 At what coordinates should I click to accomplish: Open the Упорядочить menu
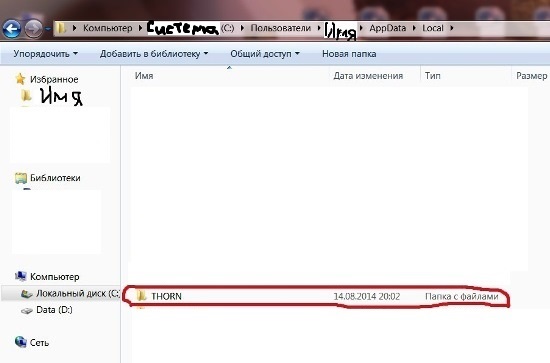46,54
